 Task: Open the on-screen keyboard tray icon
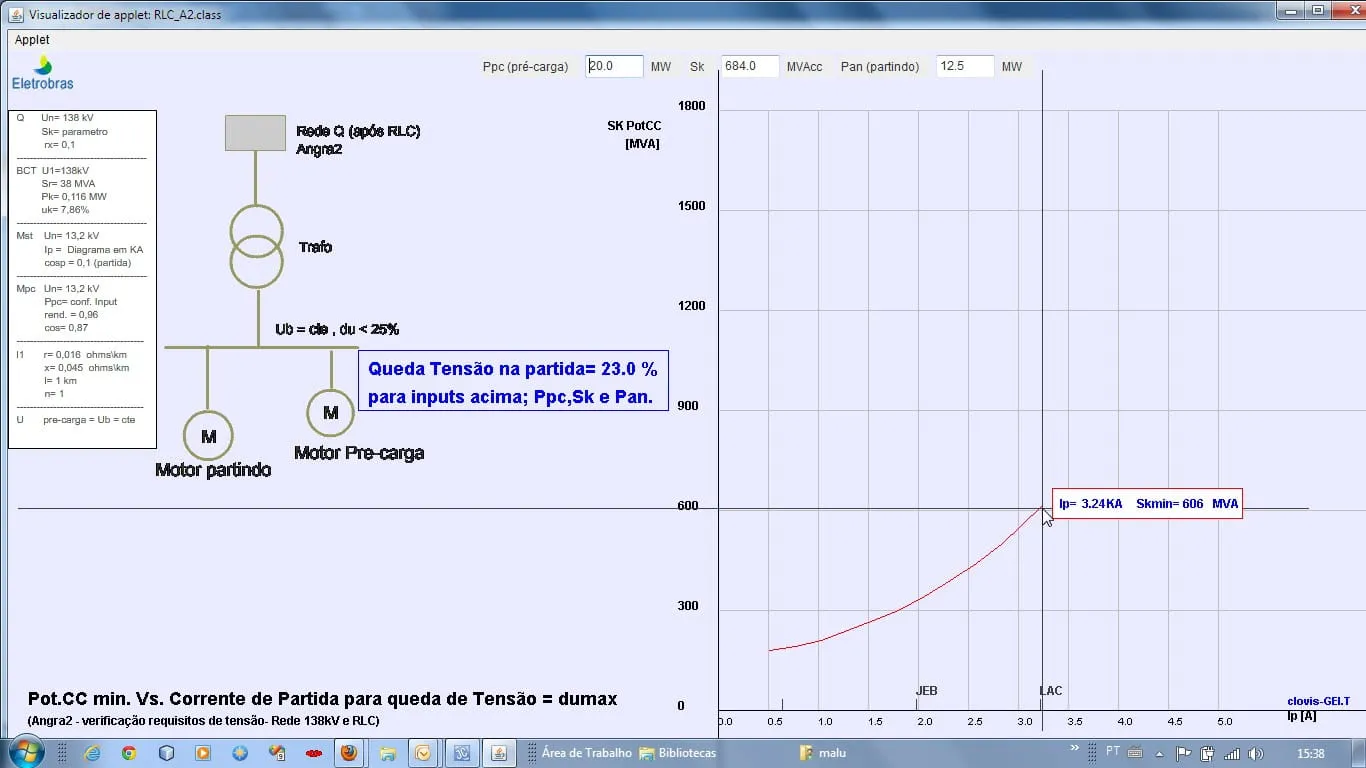[1134, 753]
